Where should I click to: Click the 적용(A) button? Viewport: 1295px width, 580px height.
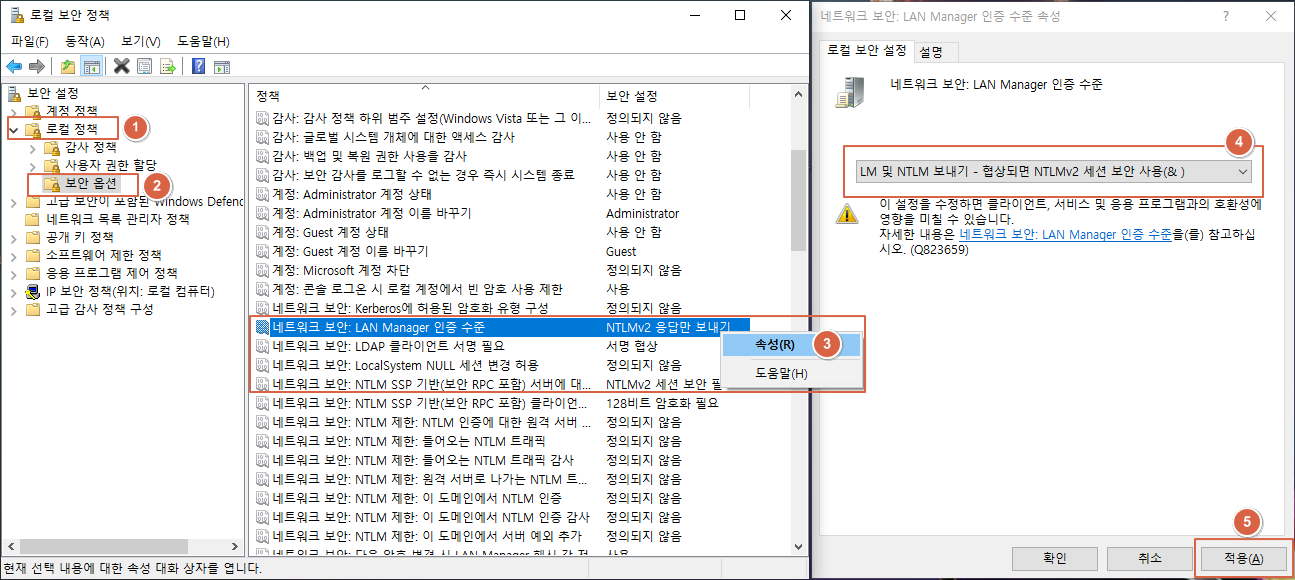click(x=1242, y=558)
